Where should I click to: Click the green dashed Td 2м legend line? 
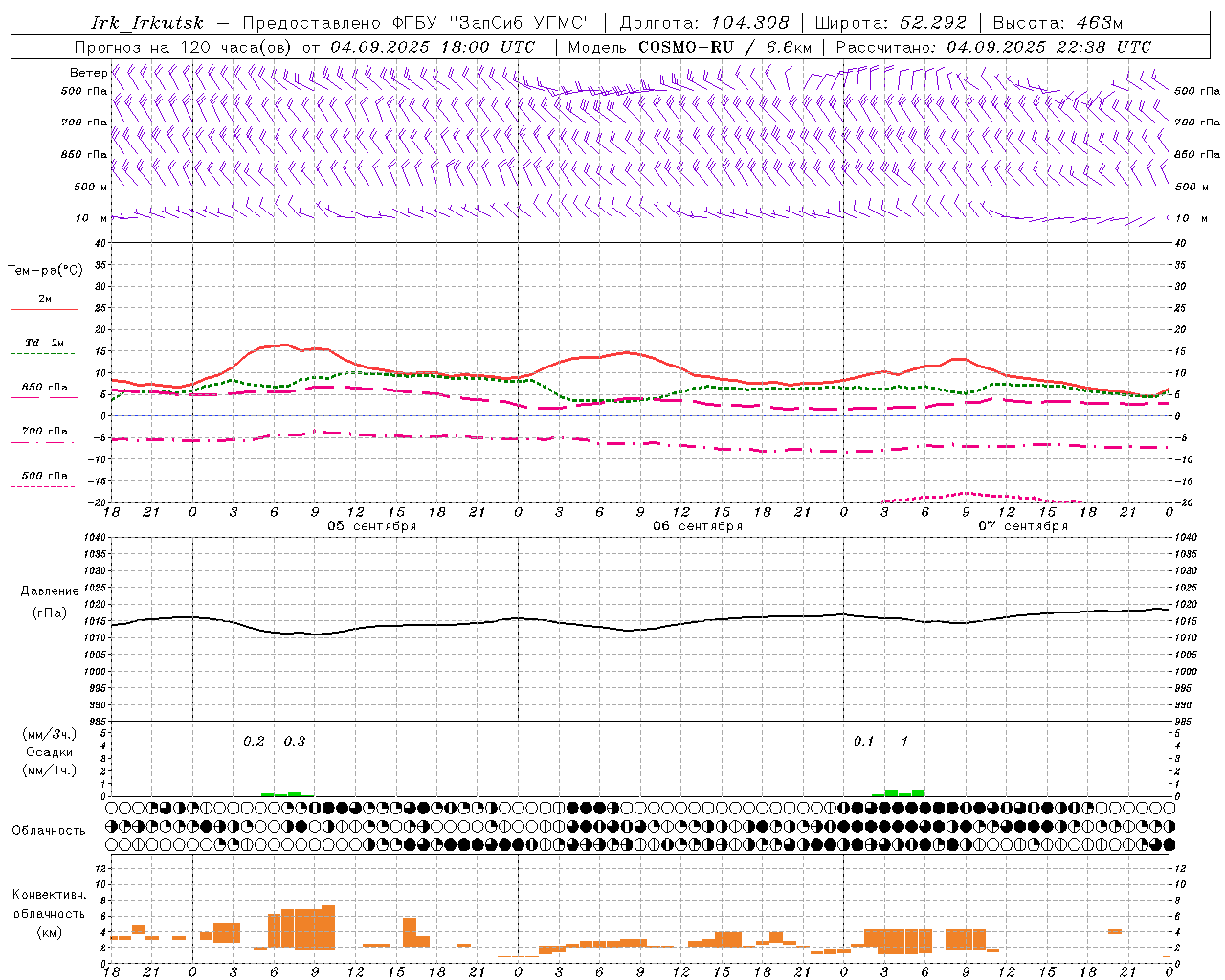click(x=44, y=354)
